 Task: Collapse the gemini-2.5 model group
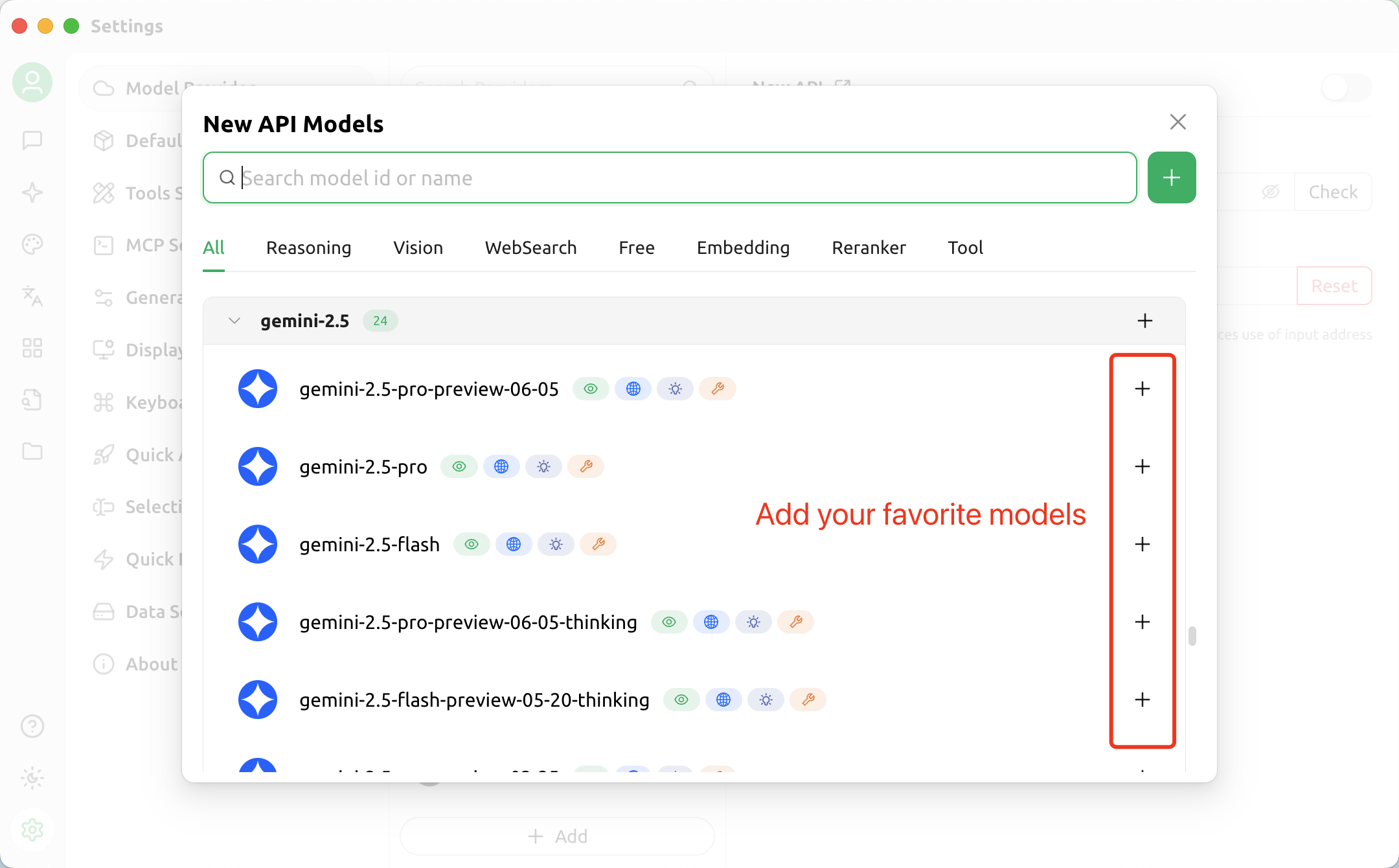234,321
